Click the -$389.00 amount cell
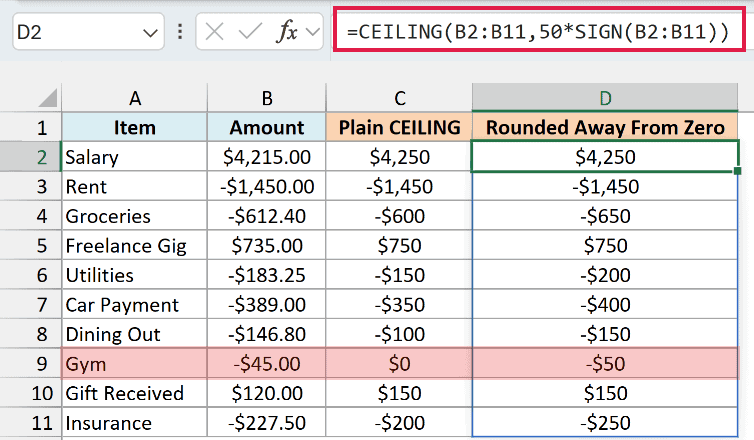The height and width of the screenshot is (440, 754). coord(266,305)
